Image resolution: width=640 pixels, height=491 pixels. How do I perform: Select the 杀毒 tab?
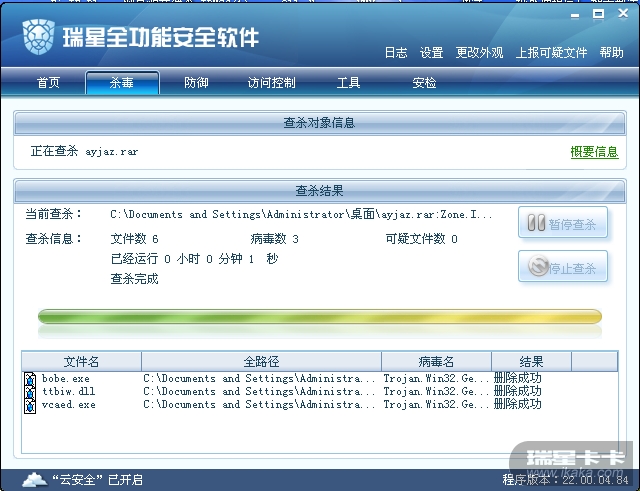pyautogui.click(x=122, y=83)
